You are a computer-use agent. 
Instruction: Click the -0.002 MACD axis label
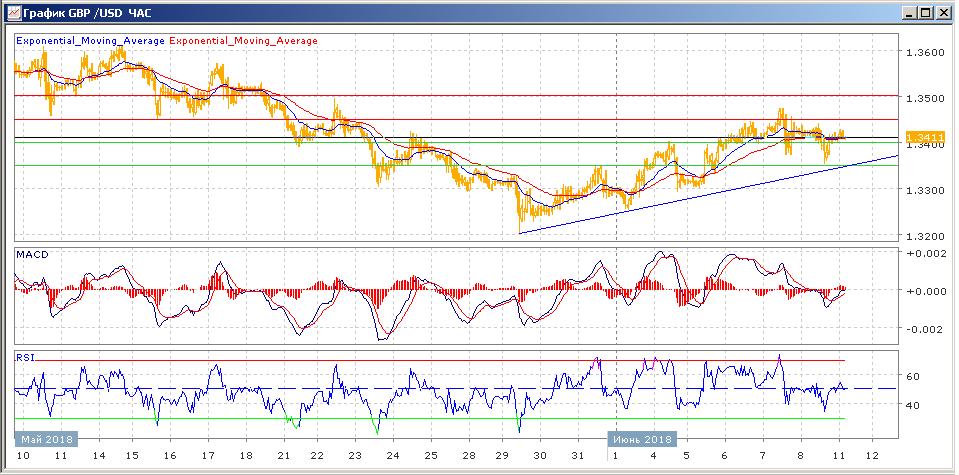tap(924, 329)
